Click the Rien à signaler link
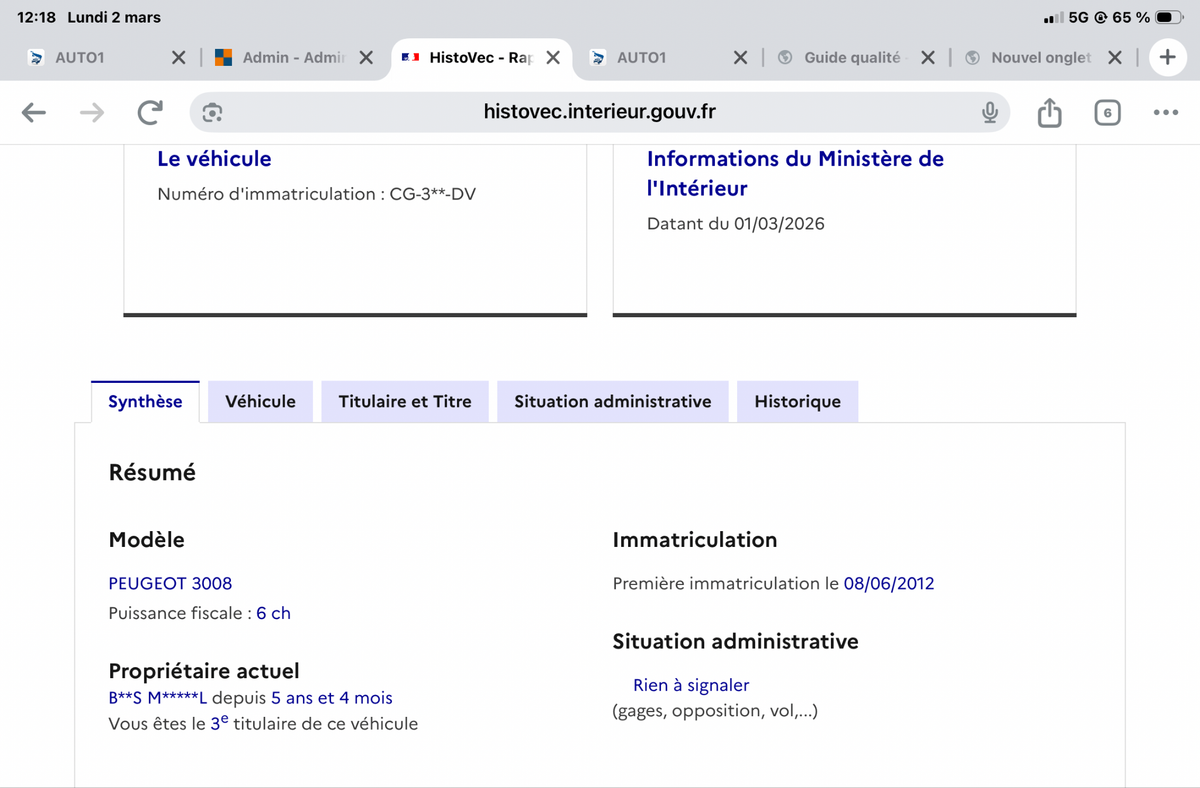 click(690, 685)
